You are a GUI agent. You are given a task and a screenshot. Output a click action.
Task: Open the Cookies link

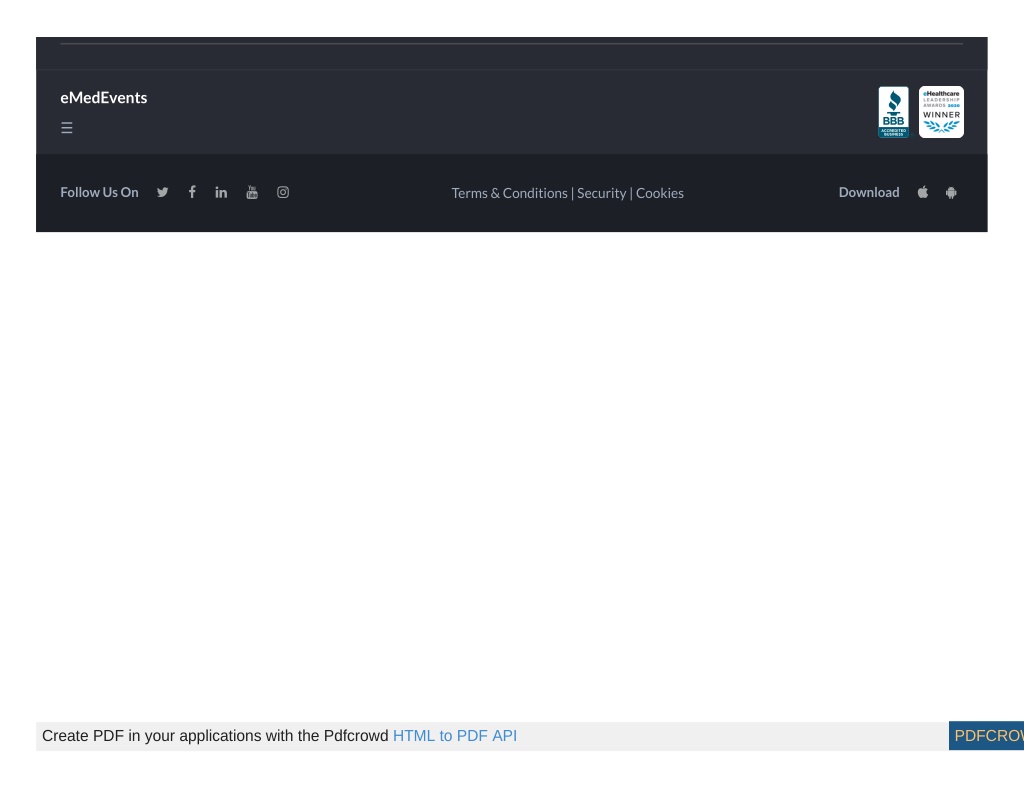point(660,193)
